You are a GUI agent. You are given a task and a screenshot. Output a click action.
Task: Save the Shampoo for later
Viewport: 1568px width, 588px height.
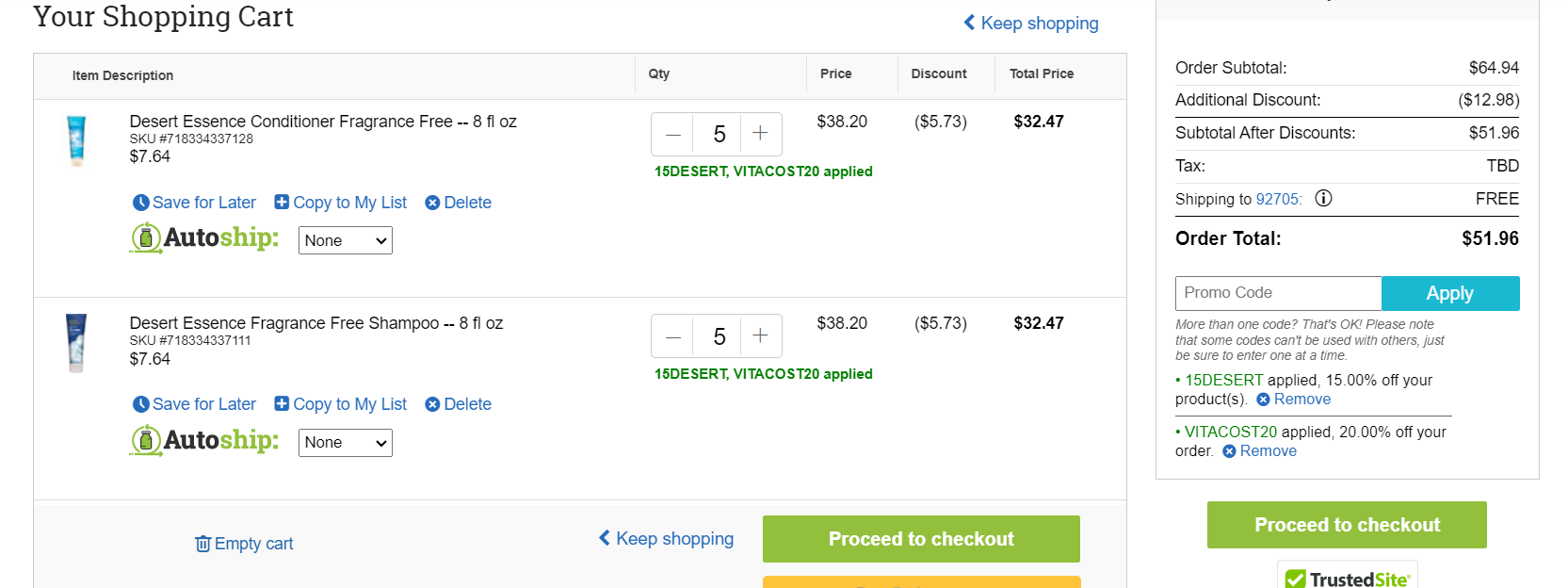195,404
